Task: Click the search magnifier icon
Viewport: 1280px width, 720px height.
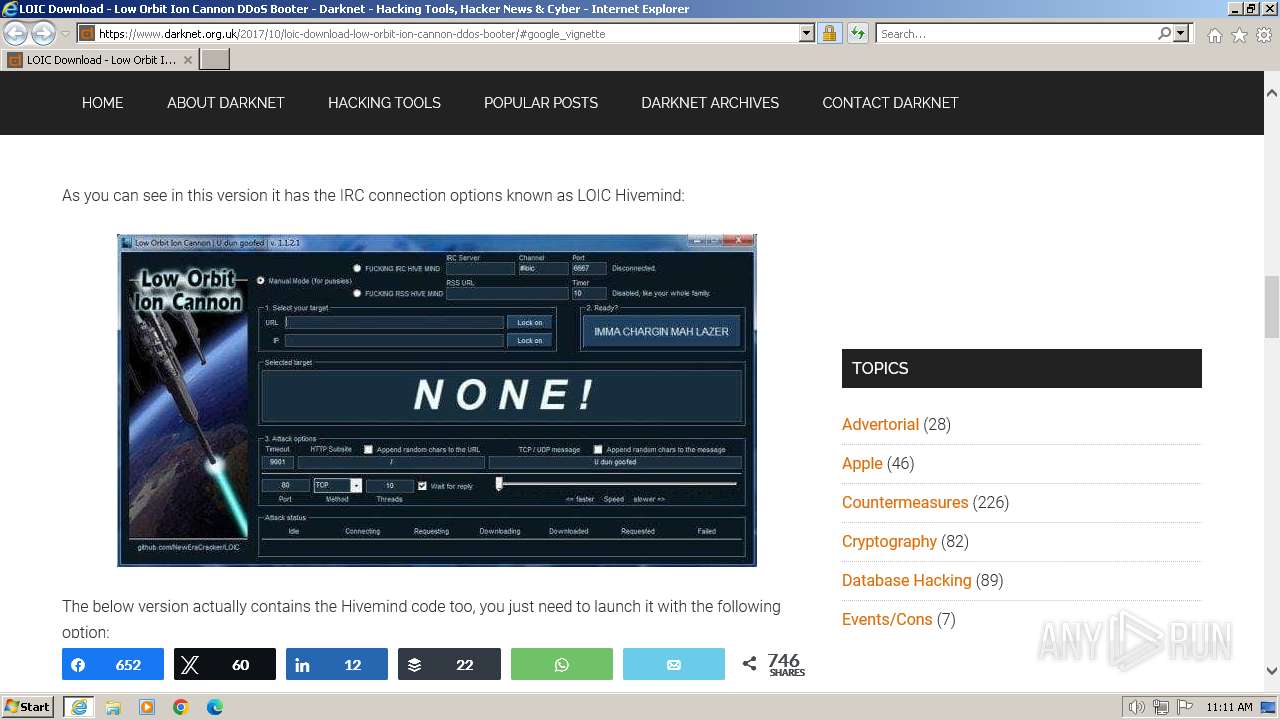Action: click(1164, 33)
